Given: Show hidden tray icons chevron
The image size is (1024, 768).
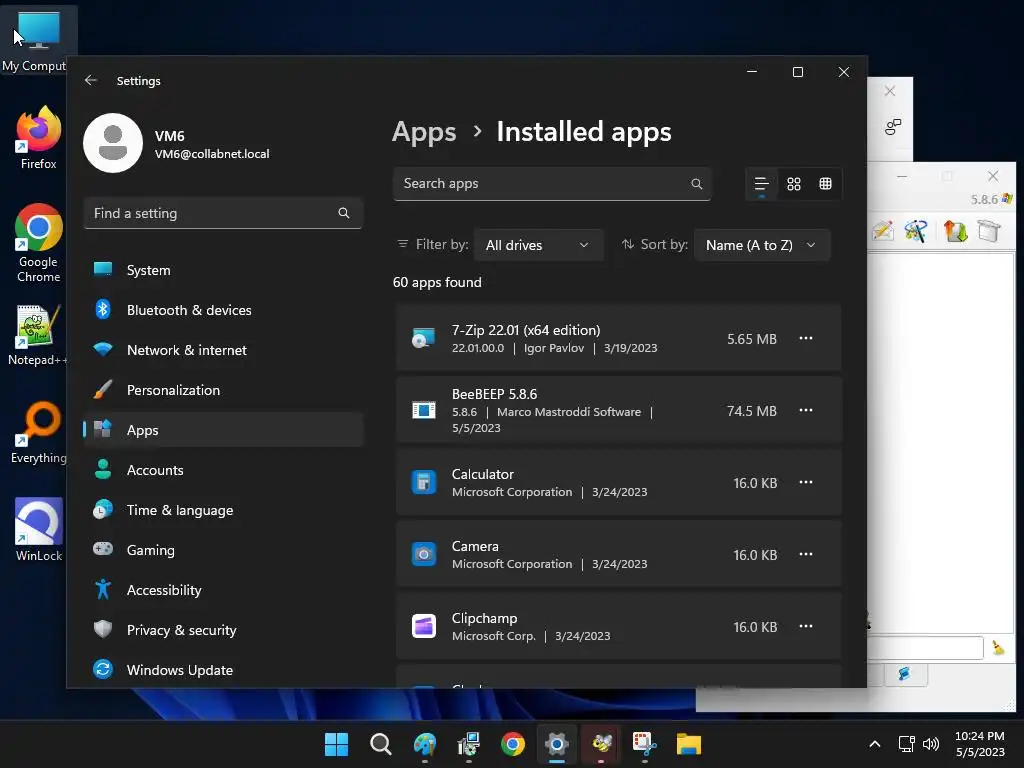Looking at the screenshot, I should 875,744.
